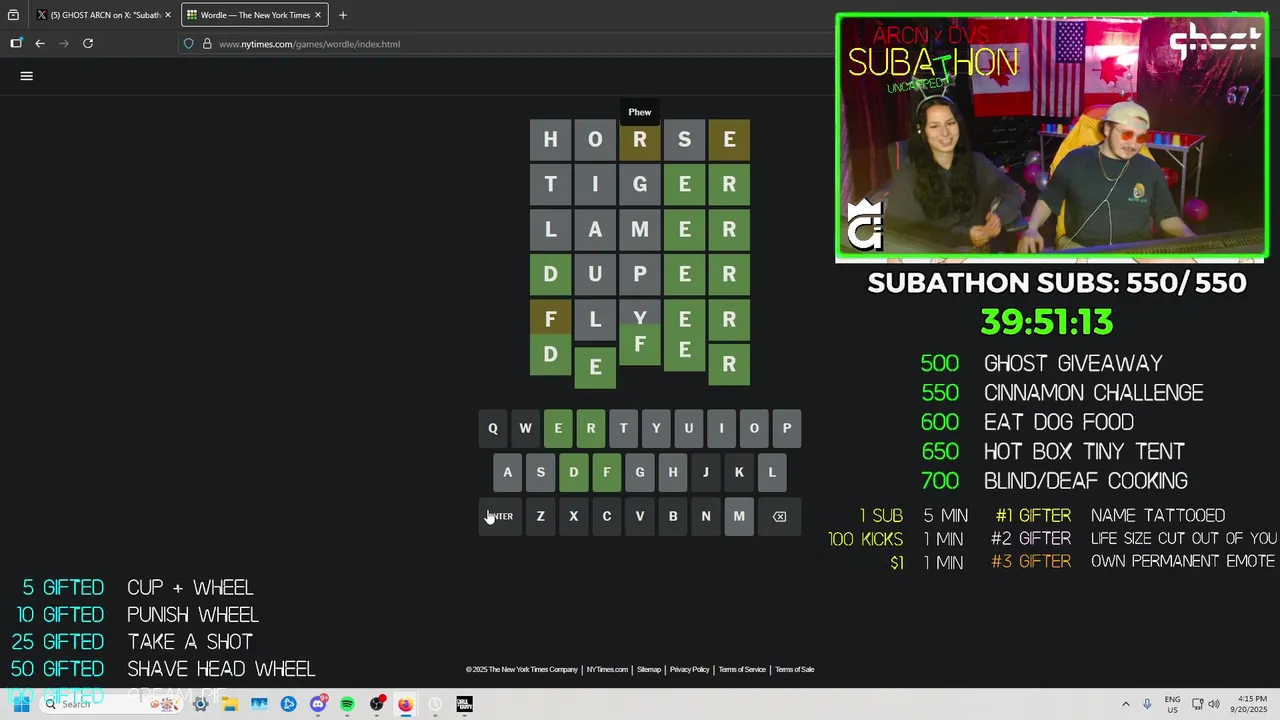Tap the J key on Wordle keyboard
The width and height of the screenshot is (1280, 720).
pyautogui.click(x=706, y=472)
